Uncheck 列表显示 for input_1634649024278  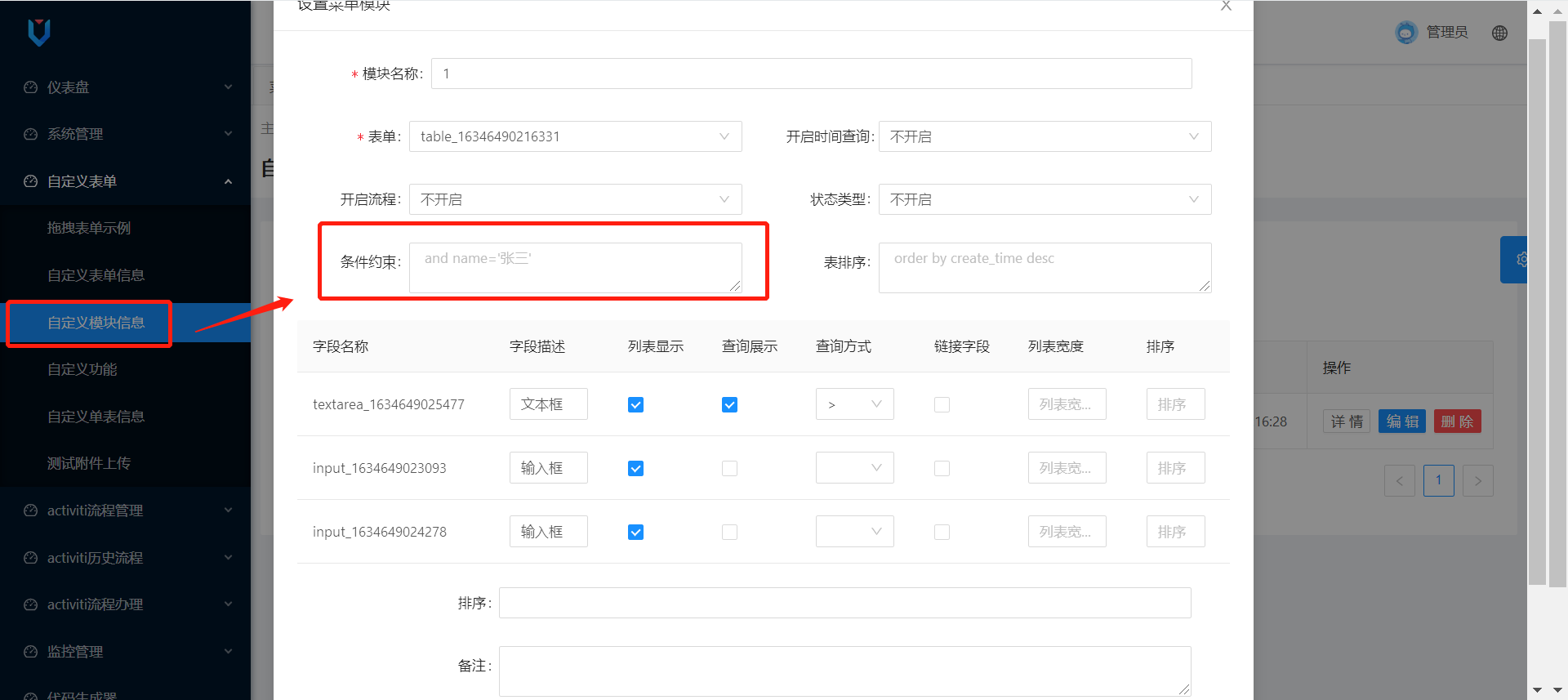(x=635, y=533)
